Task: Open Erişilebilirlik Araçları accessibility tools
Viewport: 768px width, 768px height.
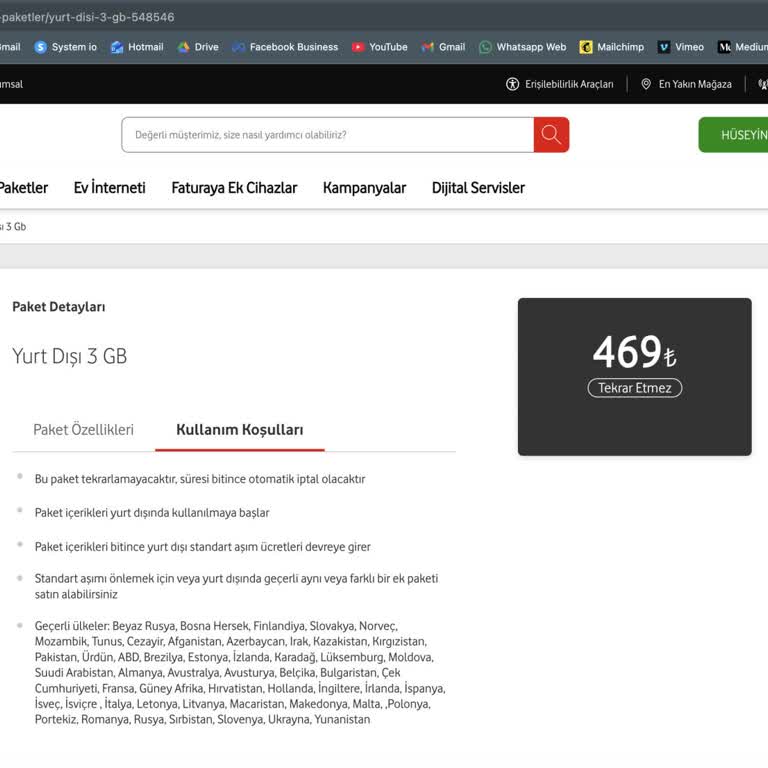Action: (x=560, y=84)
